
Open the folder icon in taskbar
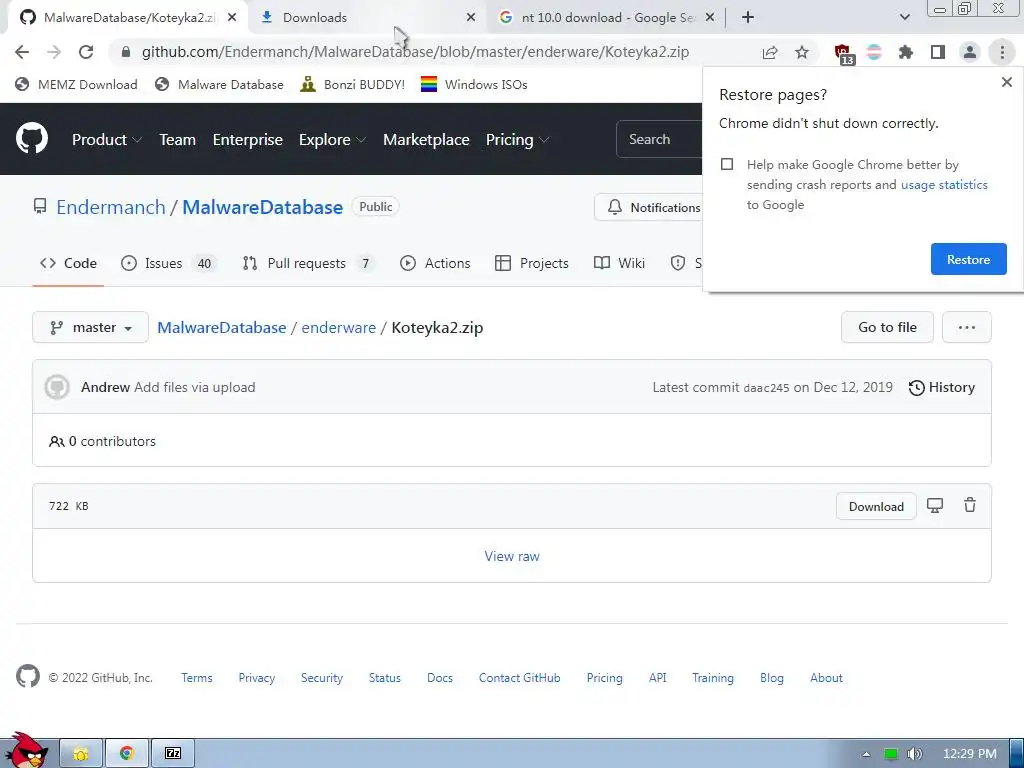tap(81, 753)
